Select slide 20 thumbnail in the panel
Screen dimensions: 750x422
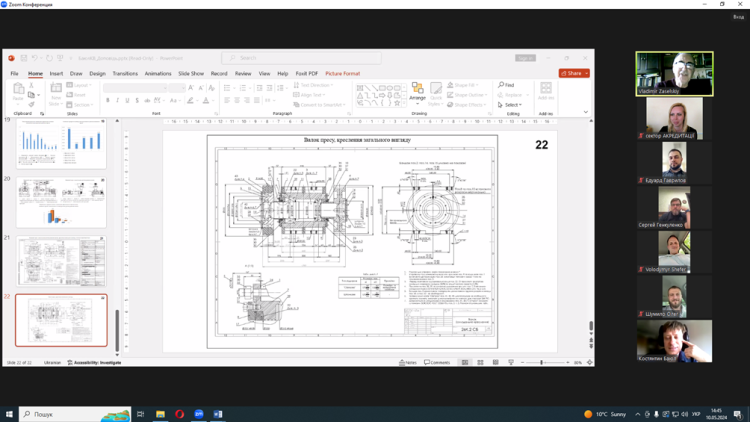[61, 202]
